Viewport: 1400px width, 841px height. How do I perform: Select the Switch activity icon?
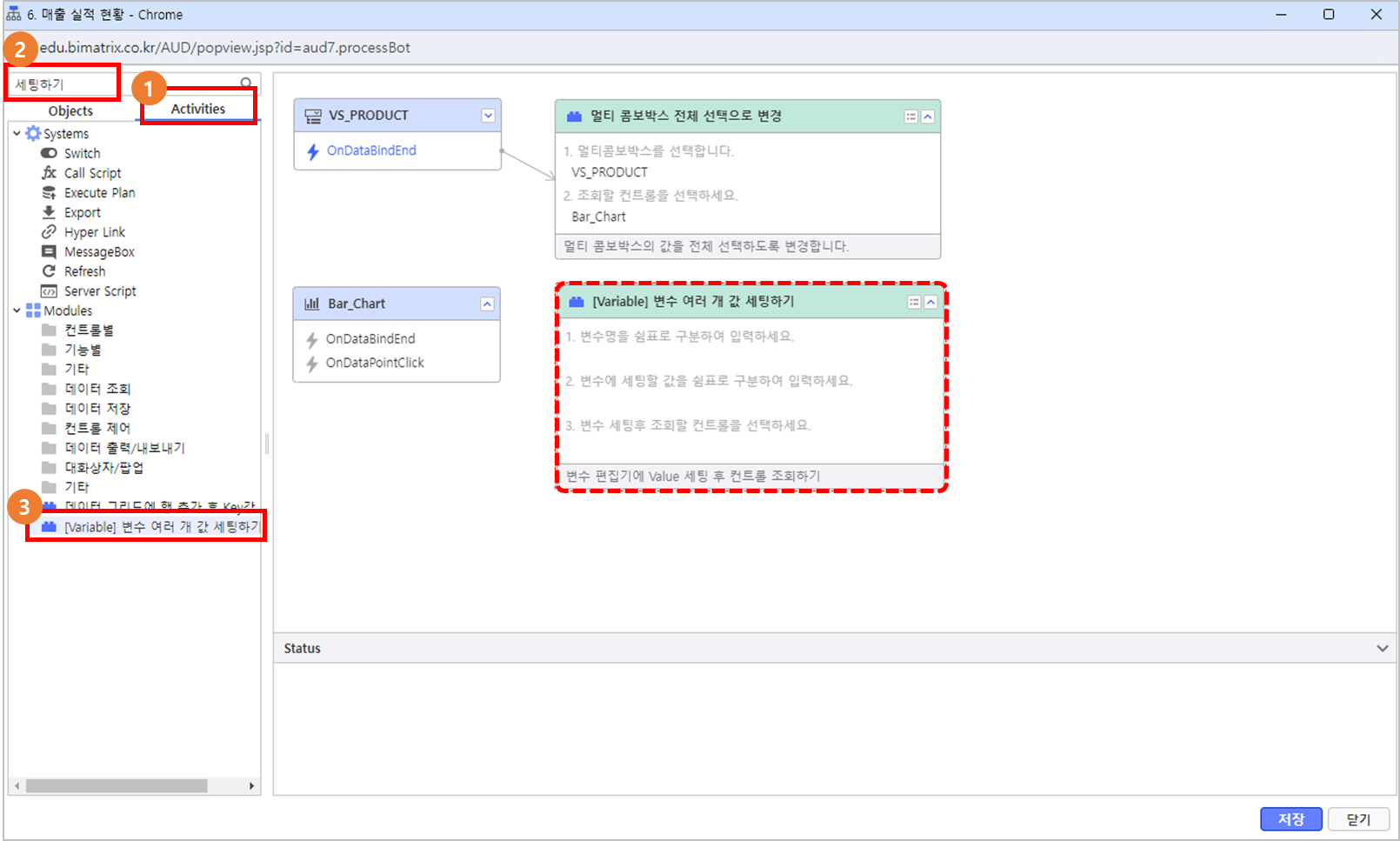click(49, 153)
